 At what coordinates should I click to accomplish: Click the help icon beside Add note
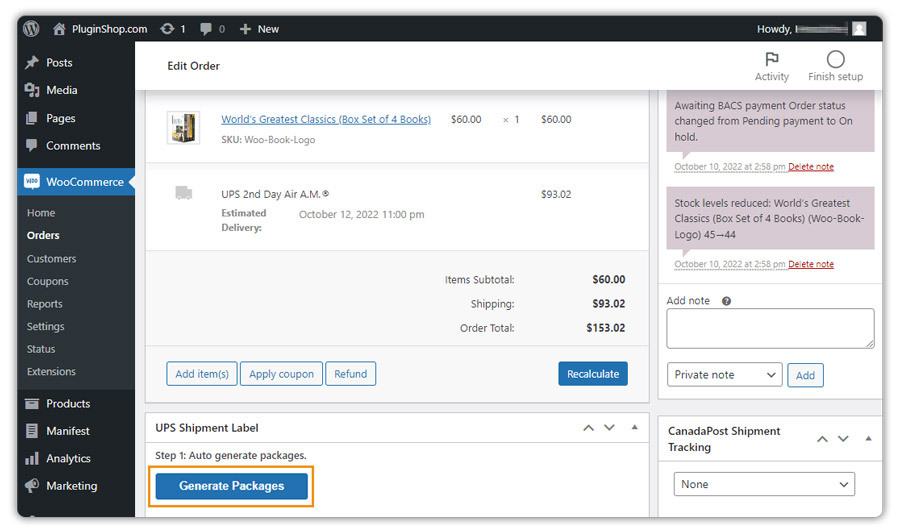726,301
